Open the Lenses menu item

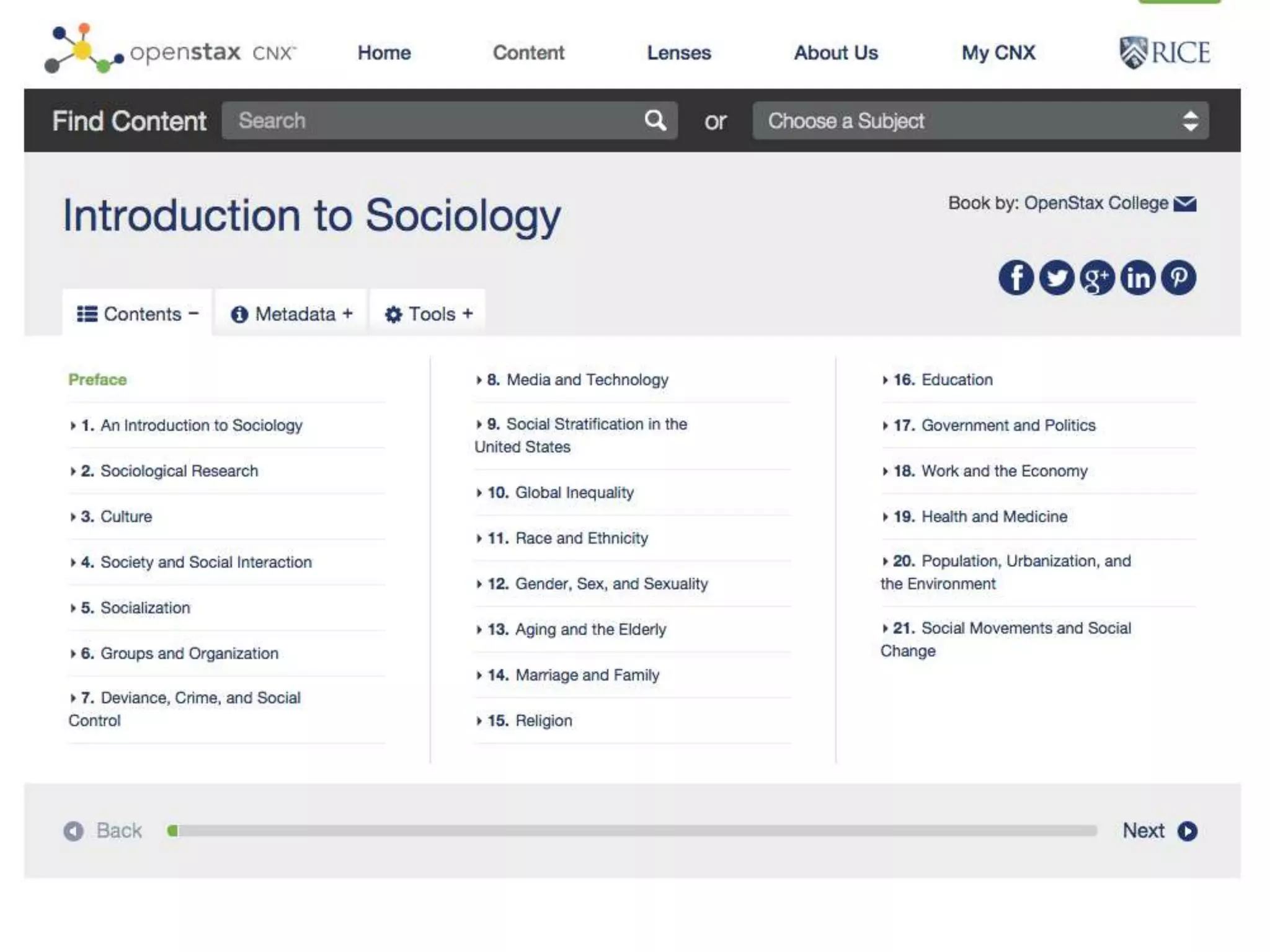tap(679, 53)
